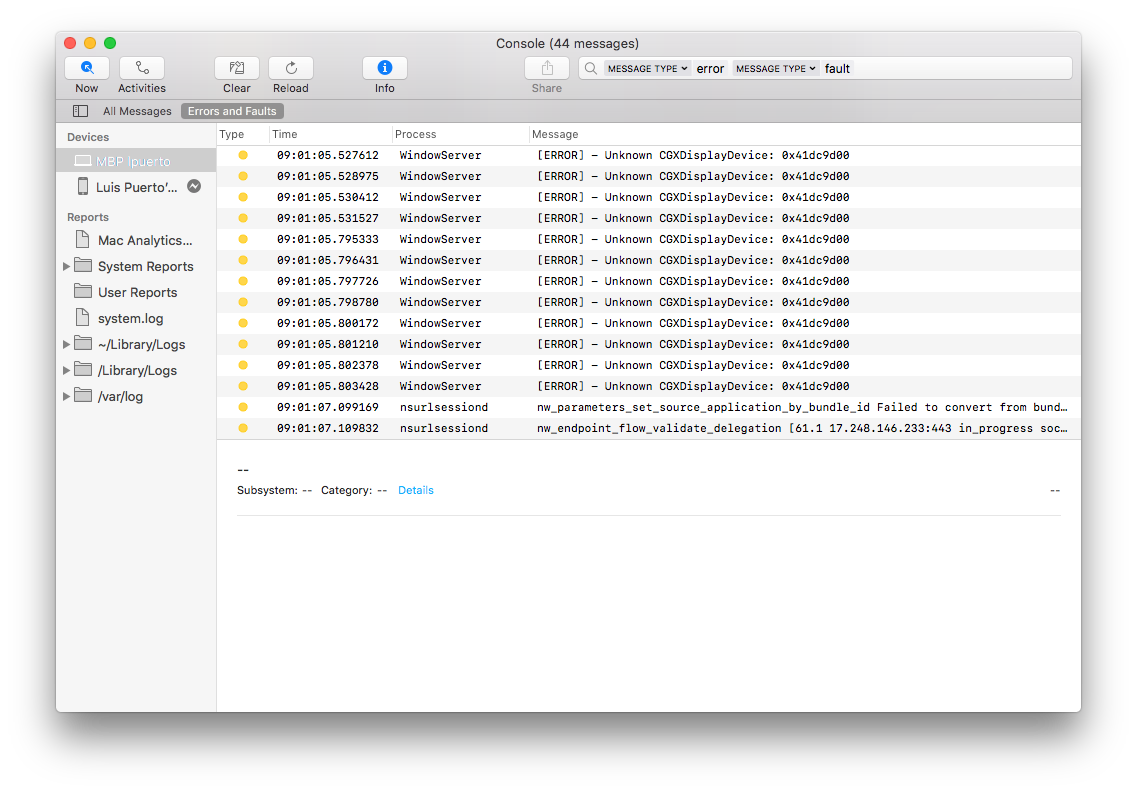Select message at 09:01:05.796431
Screen dimensions: 1137x792
click(x=648, y=260)
